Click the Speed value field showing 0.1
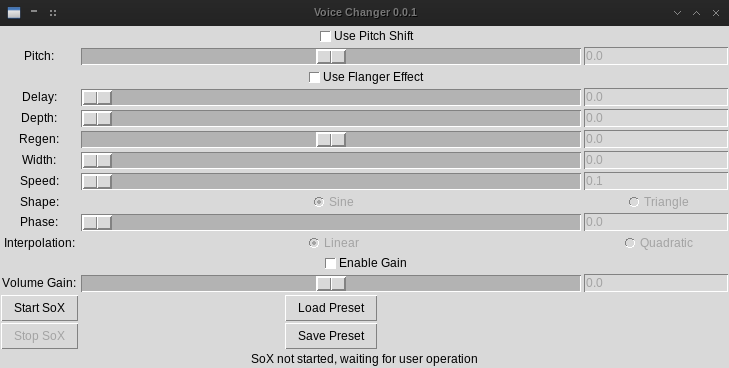Screen dimensions: 729x368 [x=656, y=181]
